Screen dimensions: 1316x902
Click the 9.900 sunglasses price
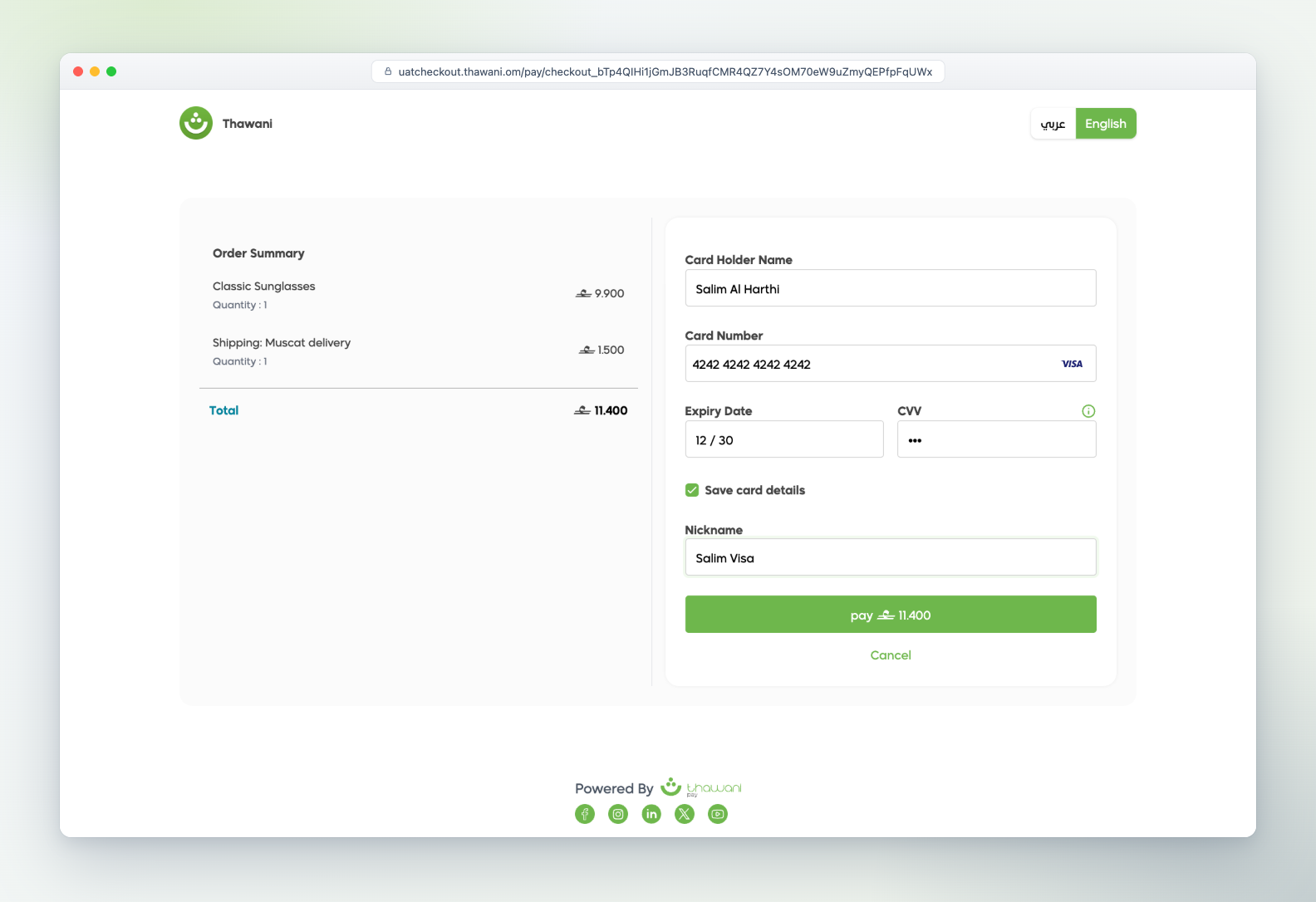pos(600,293)
